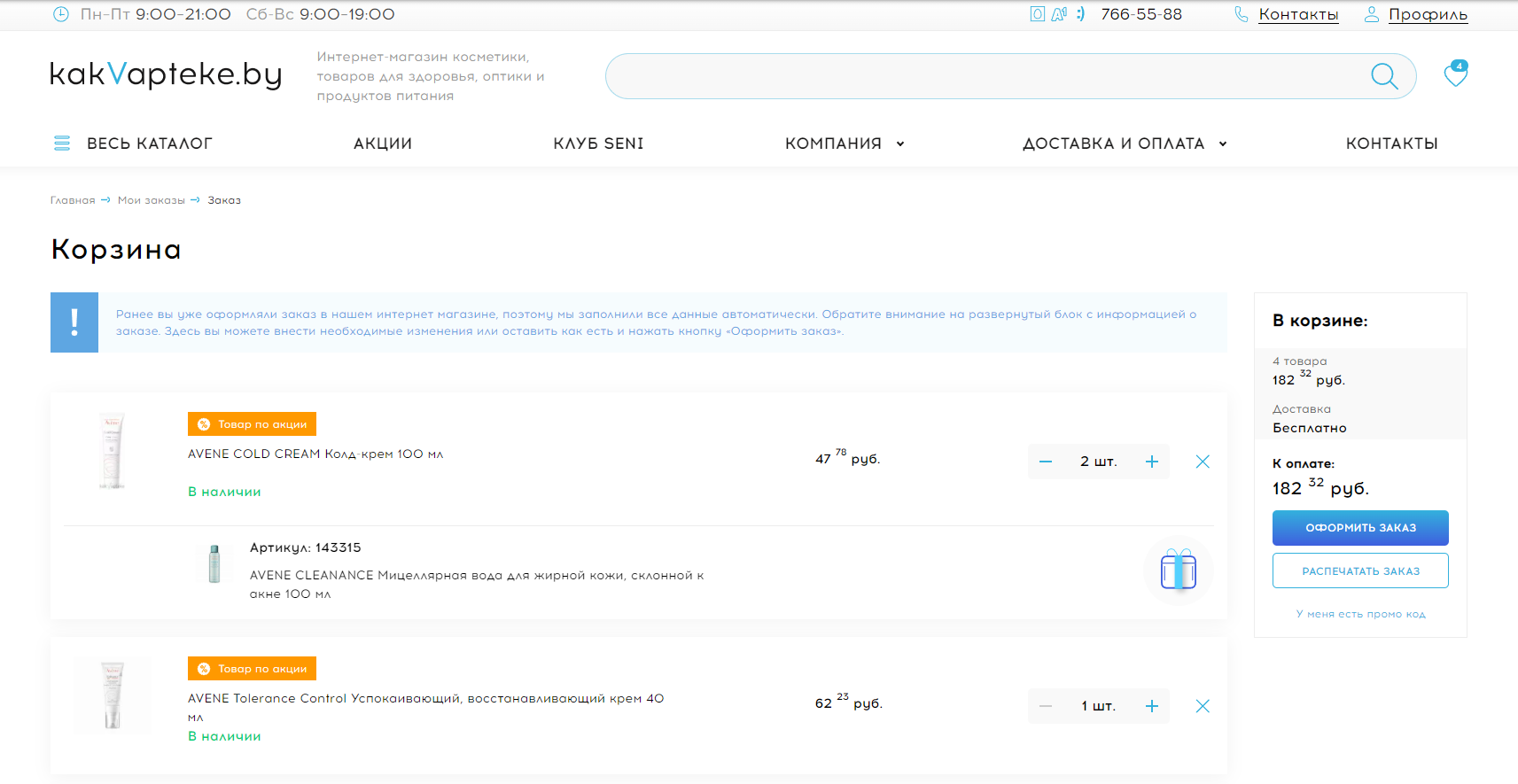Click the phone number 766-55-88
This screenshot has height=784, width=1518.
click(x=1141, y=14)
